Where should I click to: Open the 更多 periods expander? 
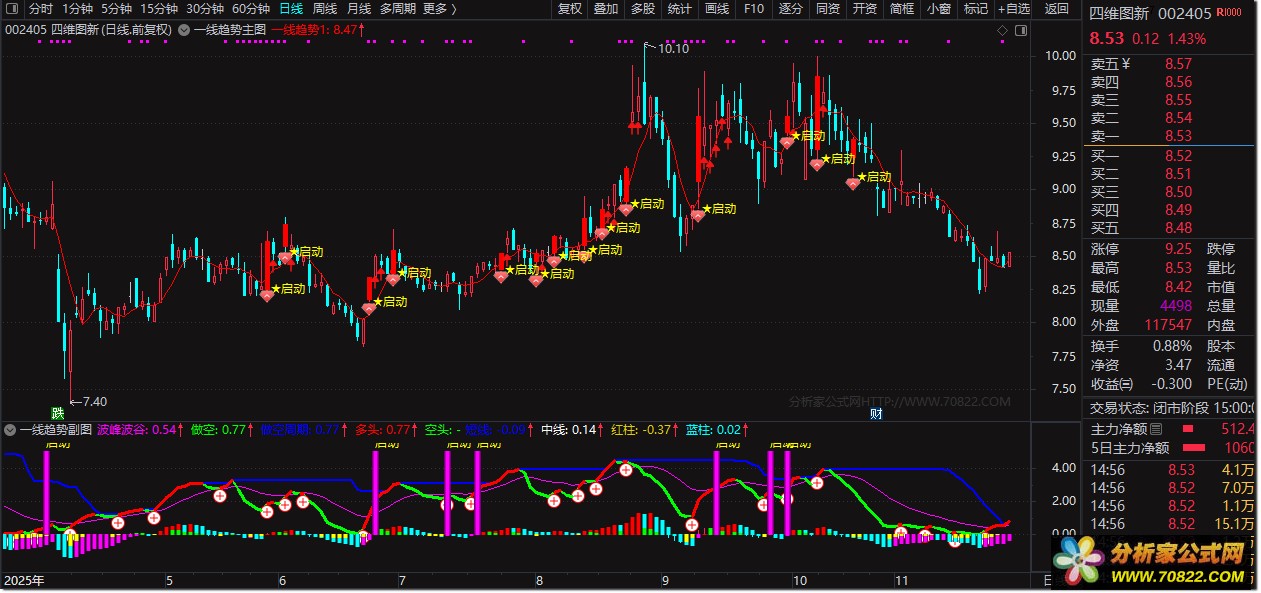point(440,9)
